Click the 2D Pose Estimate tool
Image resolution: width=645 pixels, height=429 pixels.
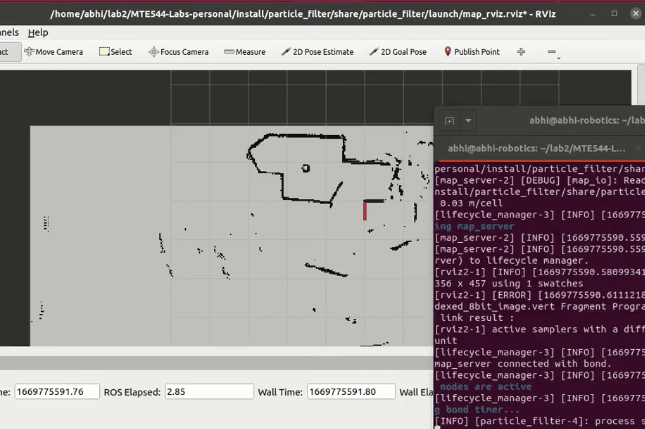[317, 52]
